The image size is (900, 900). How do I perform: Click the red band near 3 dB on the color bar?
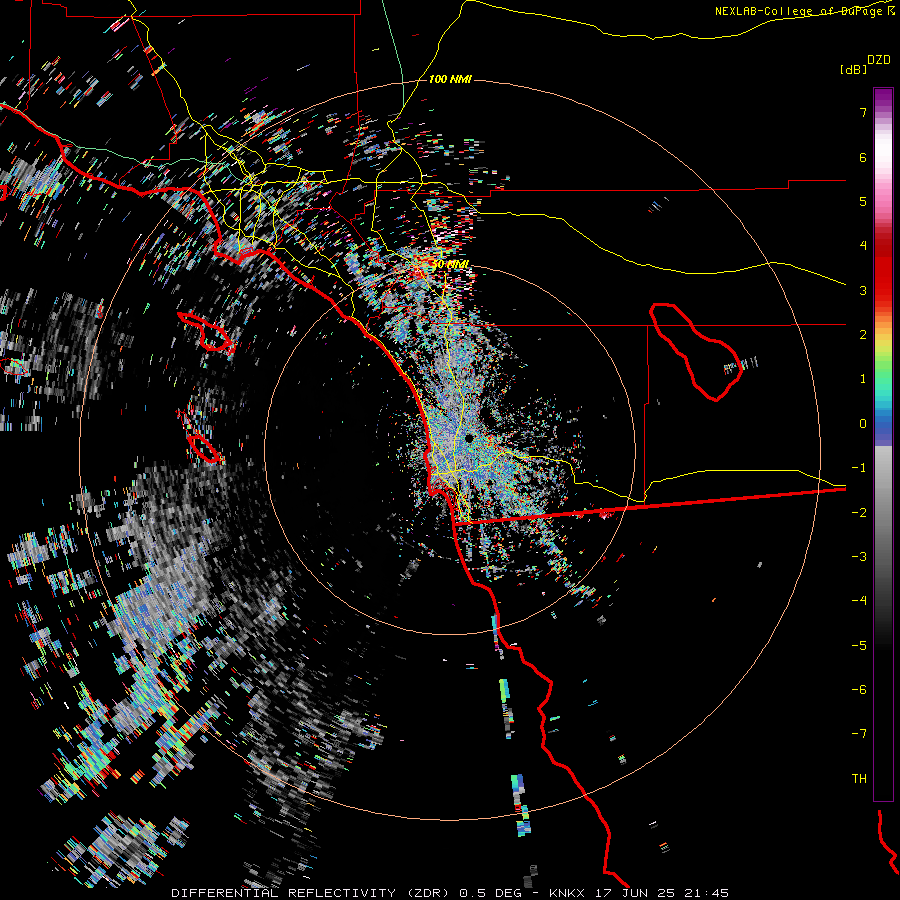(883, 287)
